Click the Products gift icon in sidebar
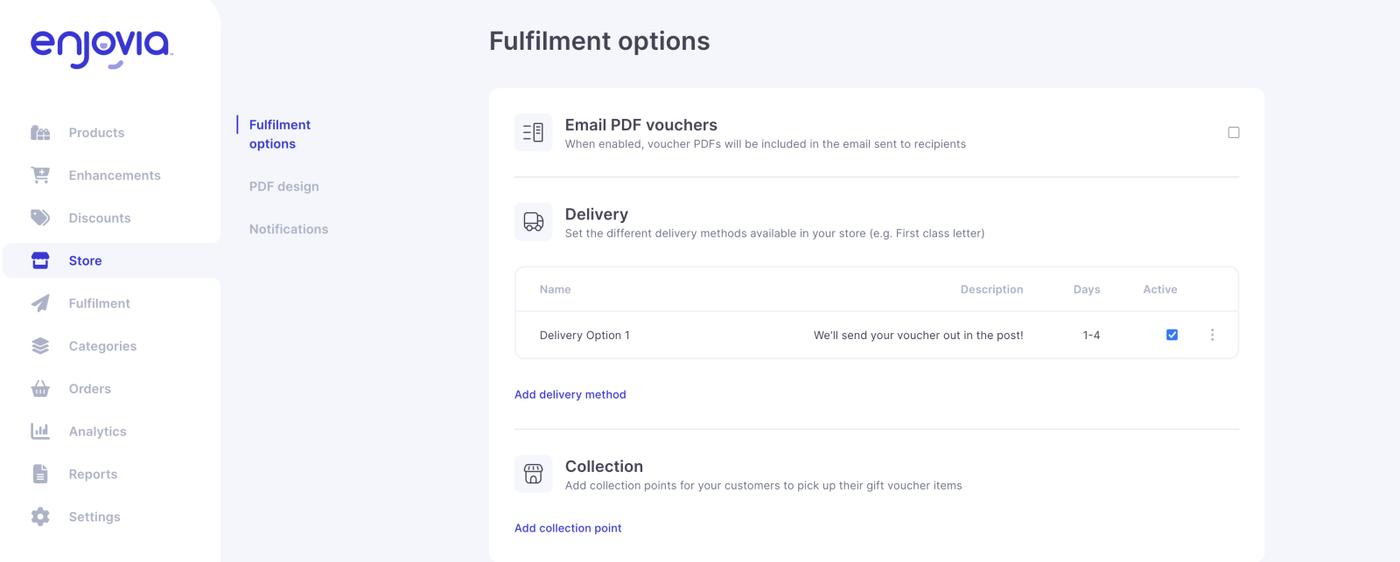 coord(40,133)
